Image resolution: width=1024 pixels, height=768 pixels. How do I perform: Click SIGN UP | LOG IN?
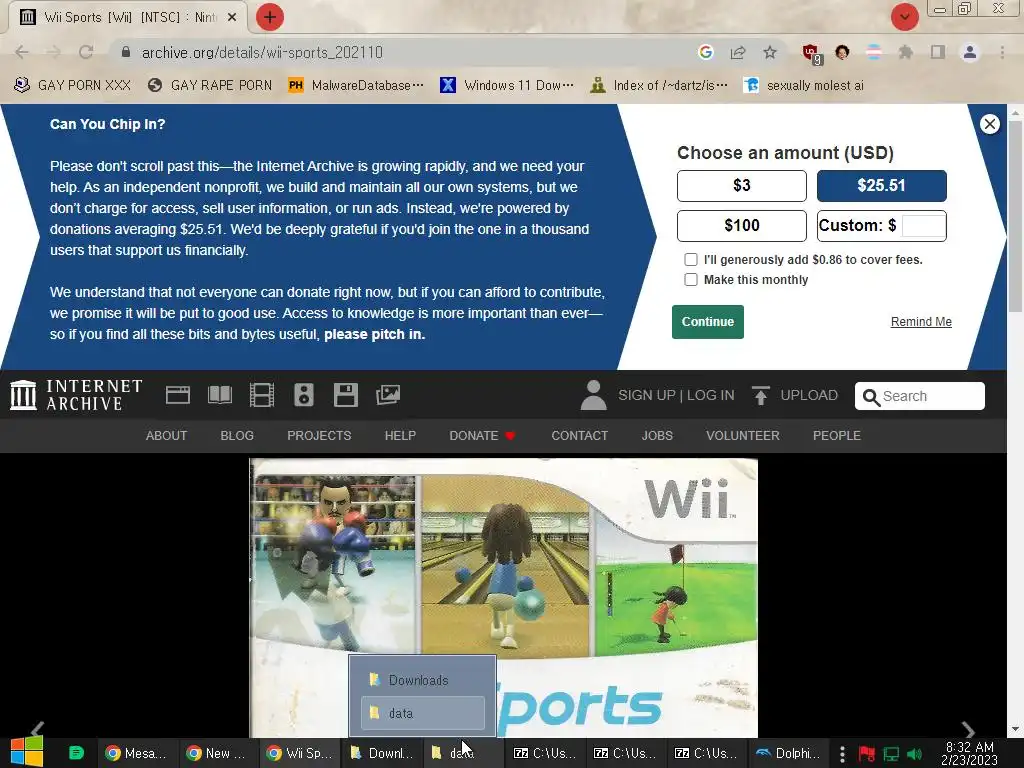676,395
